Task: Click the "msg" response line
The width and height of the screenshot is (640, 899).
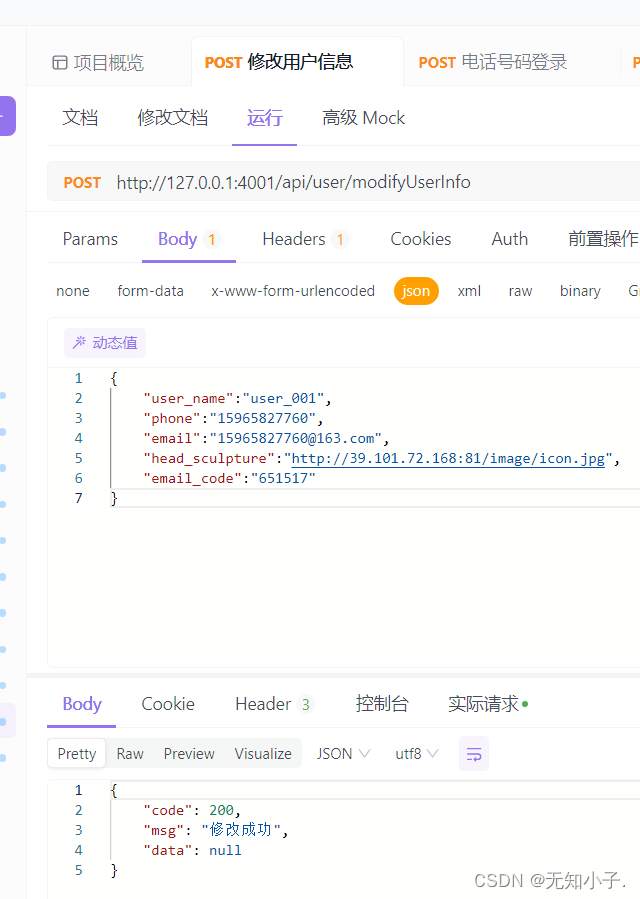Action: (x=216, y=830)
